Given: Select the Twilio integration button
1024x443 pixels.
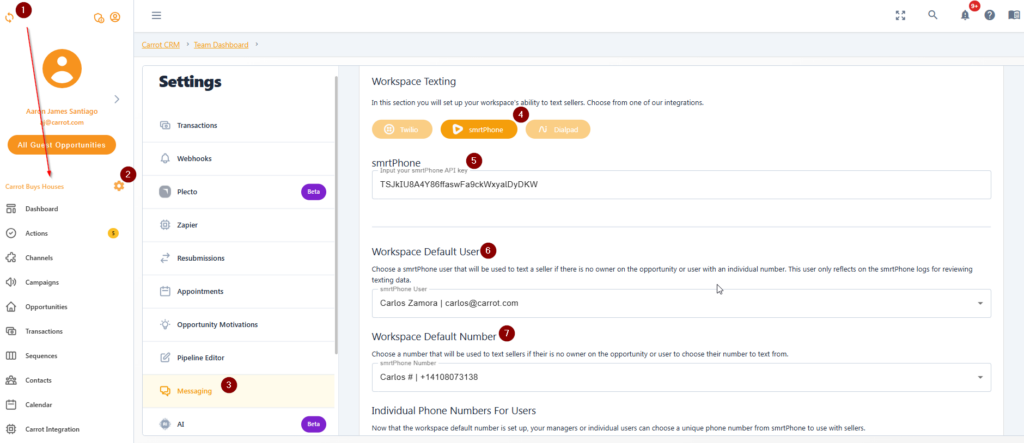Looking at the screenshot, I should click(x=402, y=129).
